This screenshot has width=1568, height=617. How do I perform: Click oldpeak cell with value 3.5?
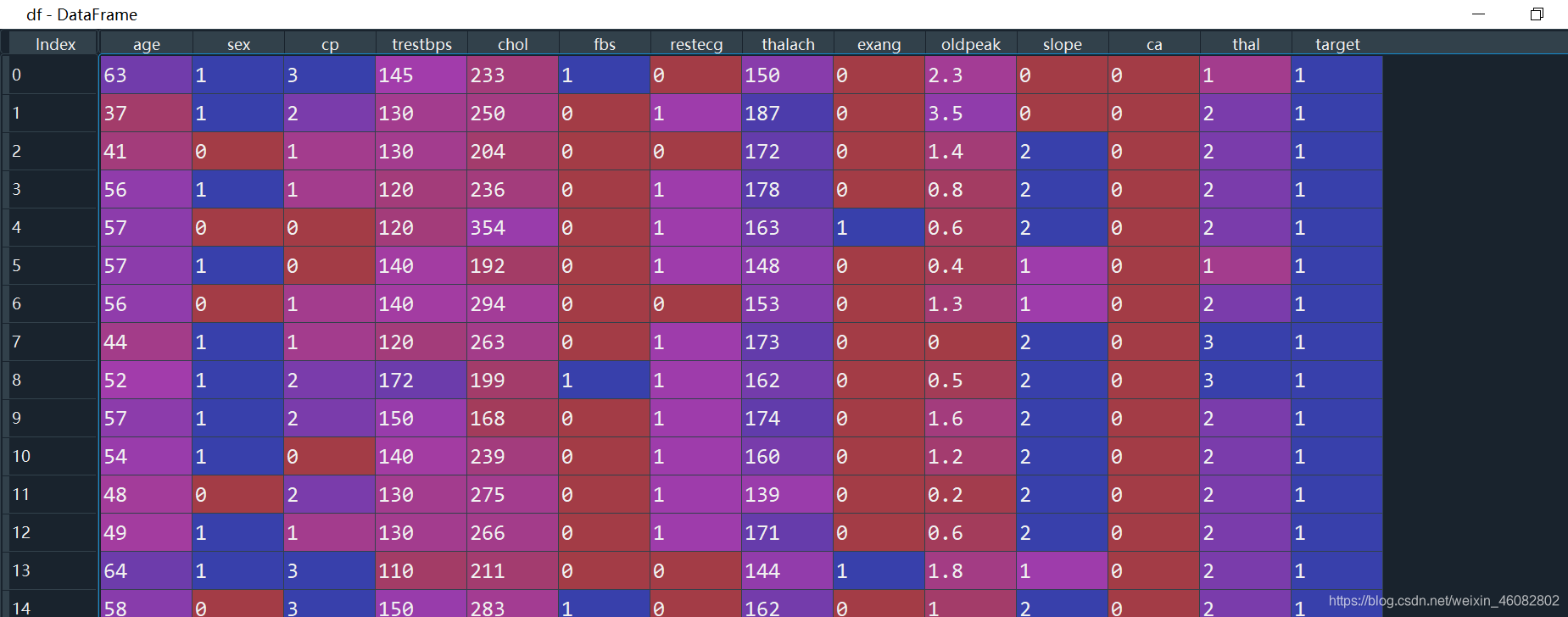click(971, 113)
